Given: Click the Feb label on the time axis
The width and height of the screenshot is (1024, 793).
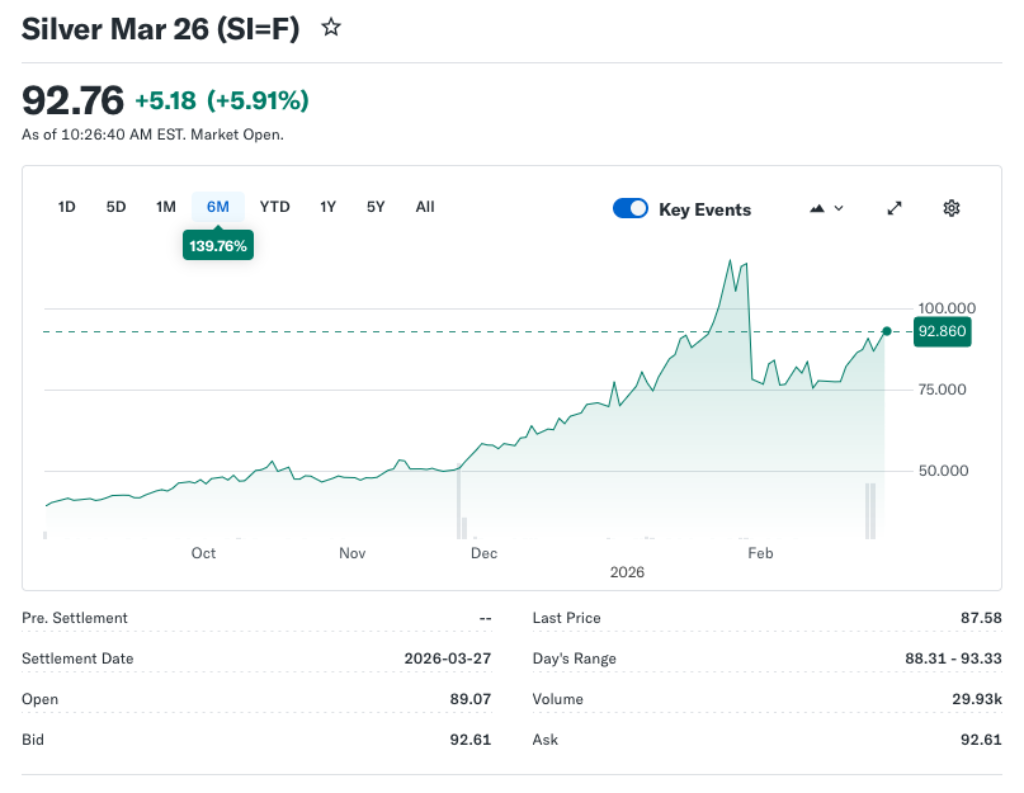Looking at the screenshot, I should (760, 553).
